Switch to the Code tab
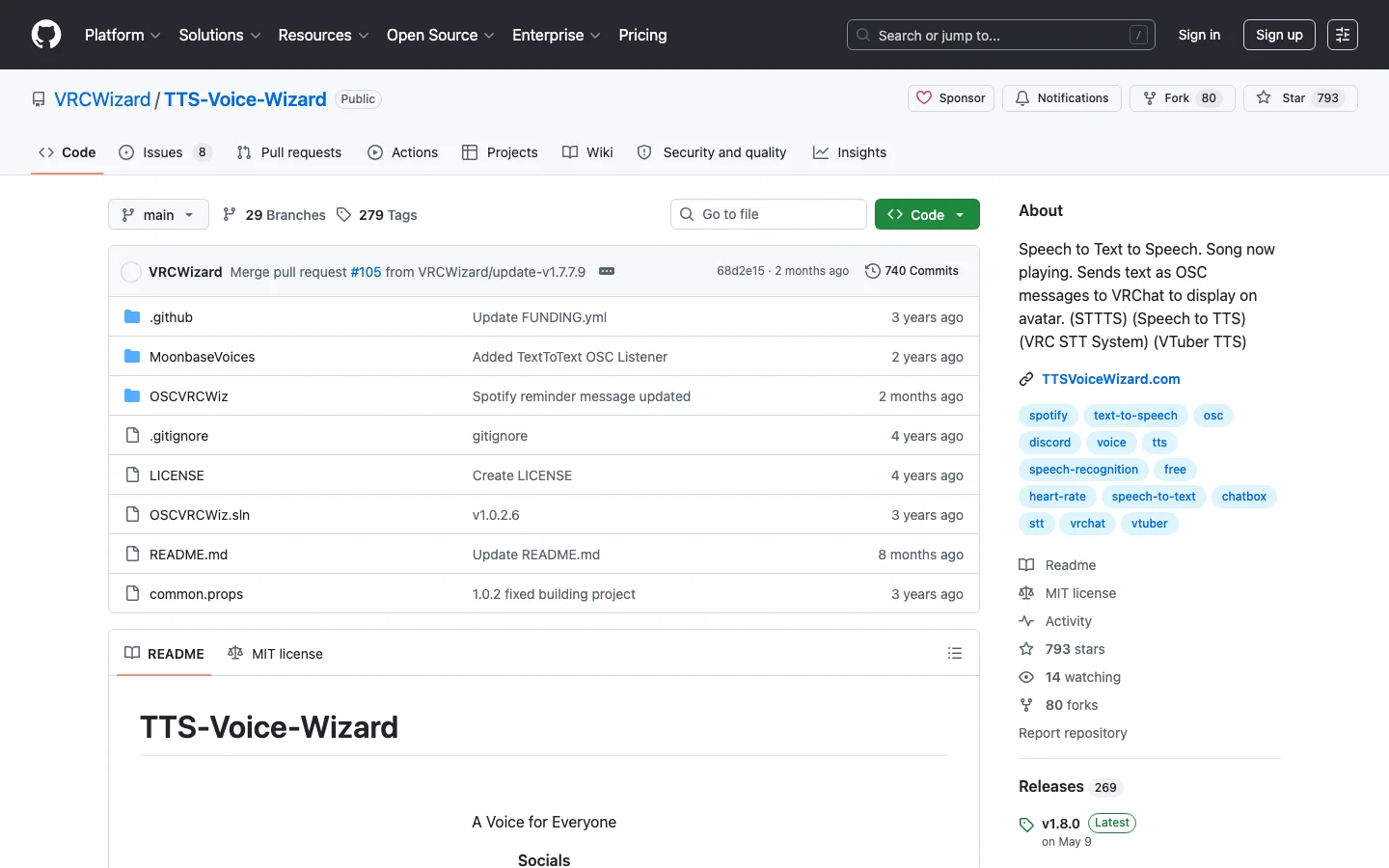This screenshot has width=1389, height=868. 67,152
